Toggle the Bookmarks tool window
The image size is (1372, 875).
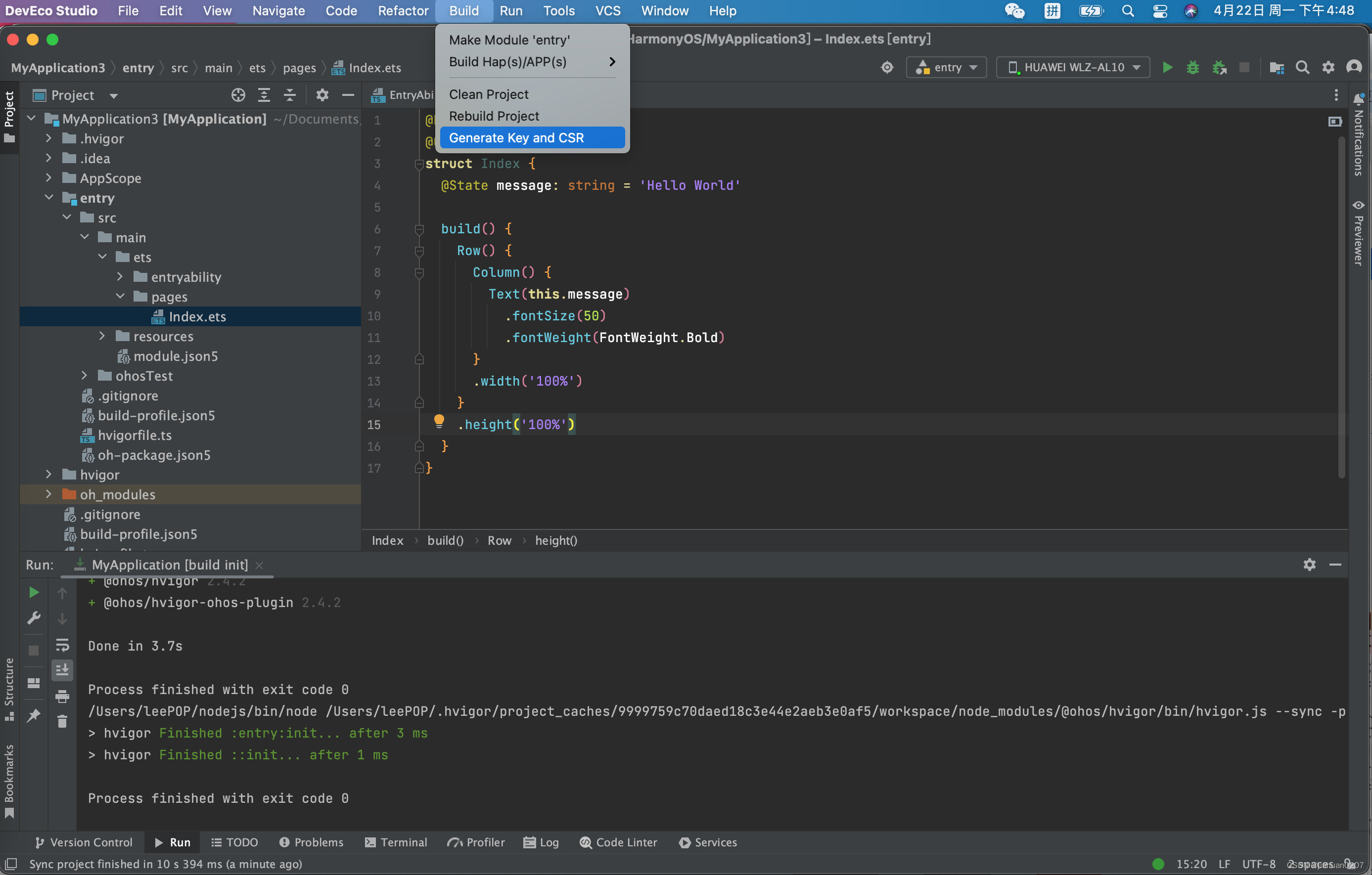(9, 781)
